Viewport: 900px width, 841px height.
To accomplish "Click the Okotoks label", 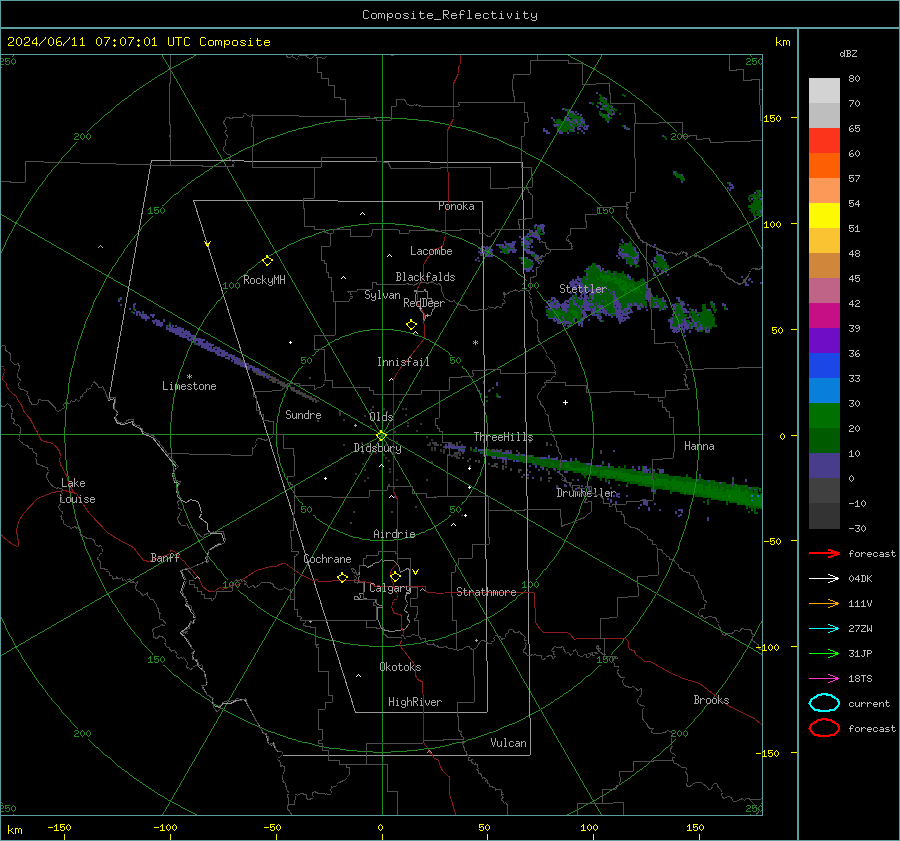I will point(400,667).
